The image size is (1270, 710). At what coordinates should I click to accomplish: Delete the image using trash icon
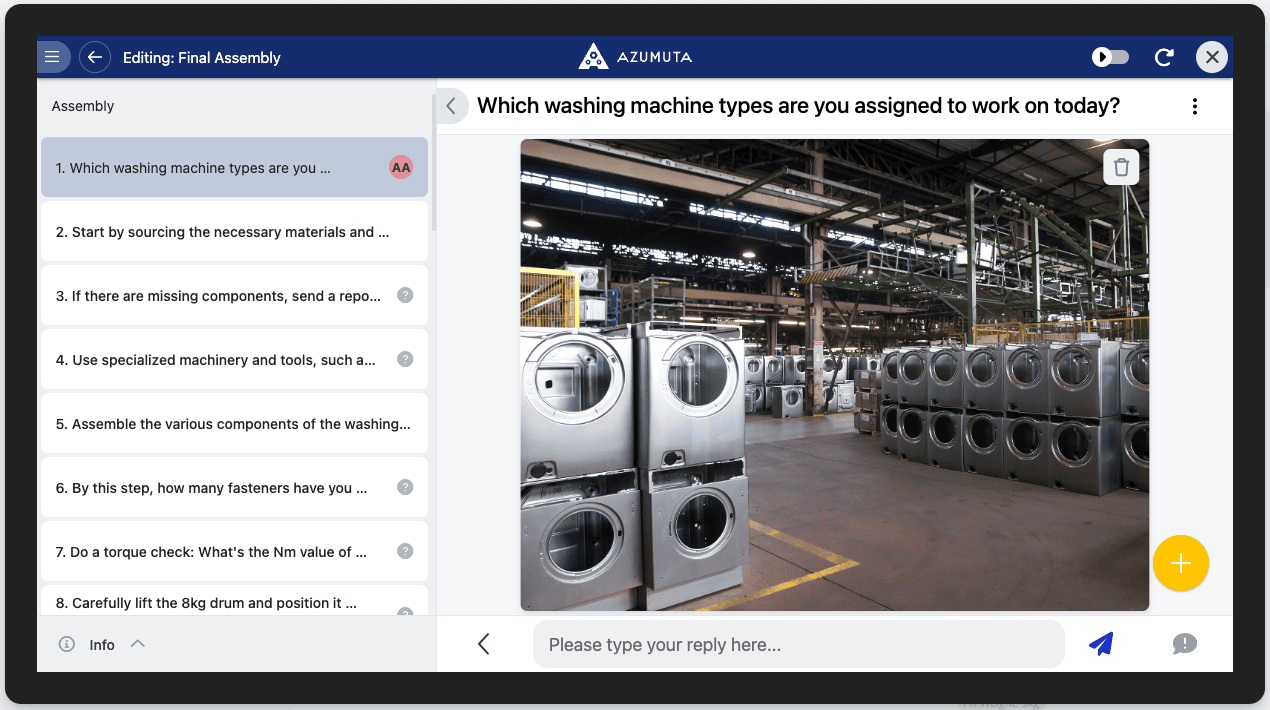coord(1121,167)
